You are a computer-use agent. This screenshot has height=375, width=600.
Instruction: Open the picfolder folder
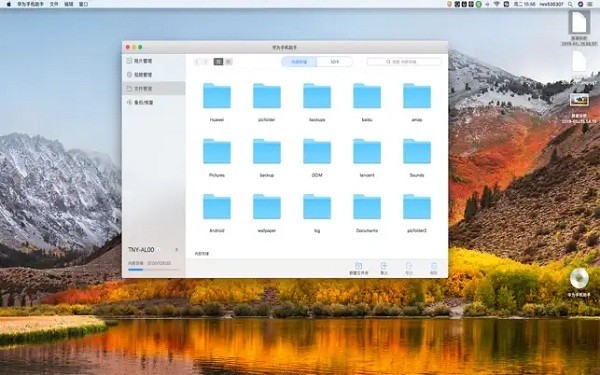(x=267, y=96)
